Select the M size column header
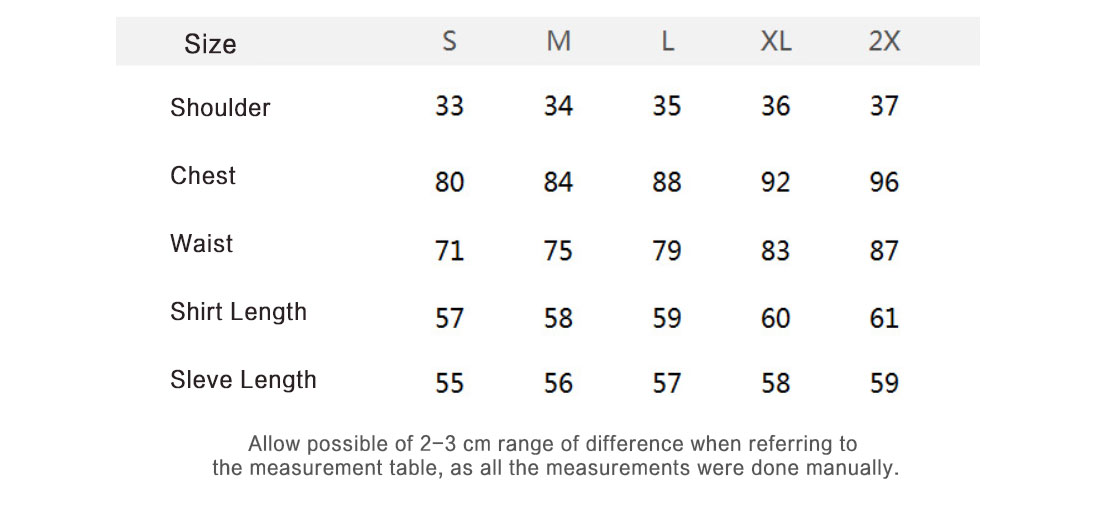The width and height of the screenshot is (1106, 523). click(x=559, y=42)
